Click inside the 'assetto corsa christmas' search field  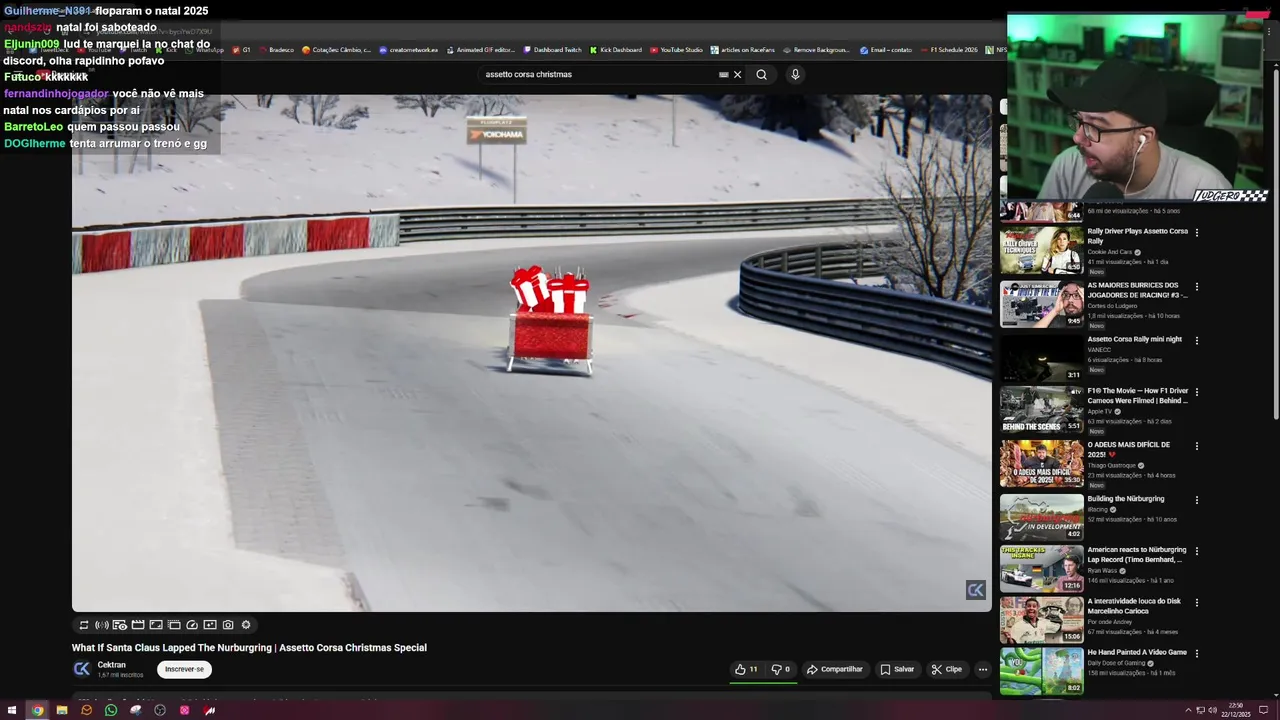[597, 74]
